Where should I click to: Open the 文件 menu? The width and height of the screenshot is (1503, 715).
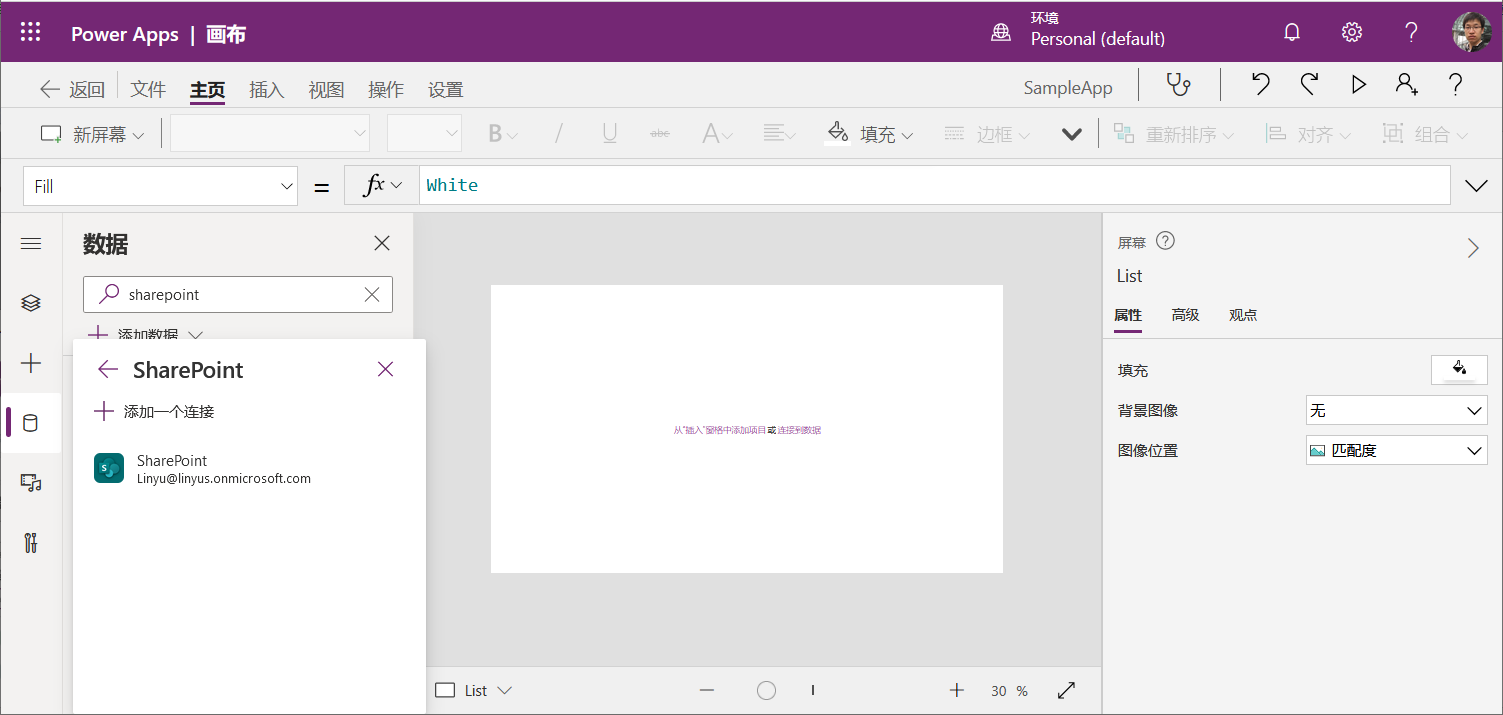(148, 89)
